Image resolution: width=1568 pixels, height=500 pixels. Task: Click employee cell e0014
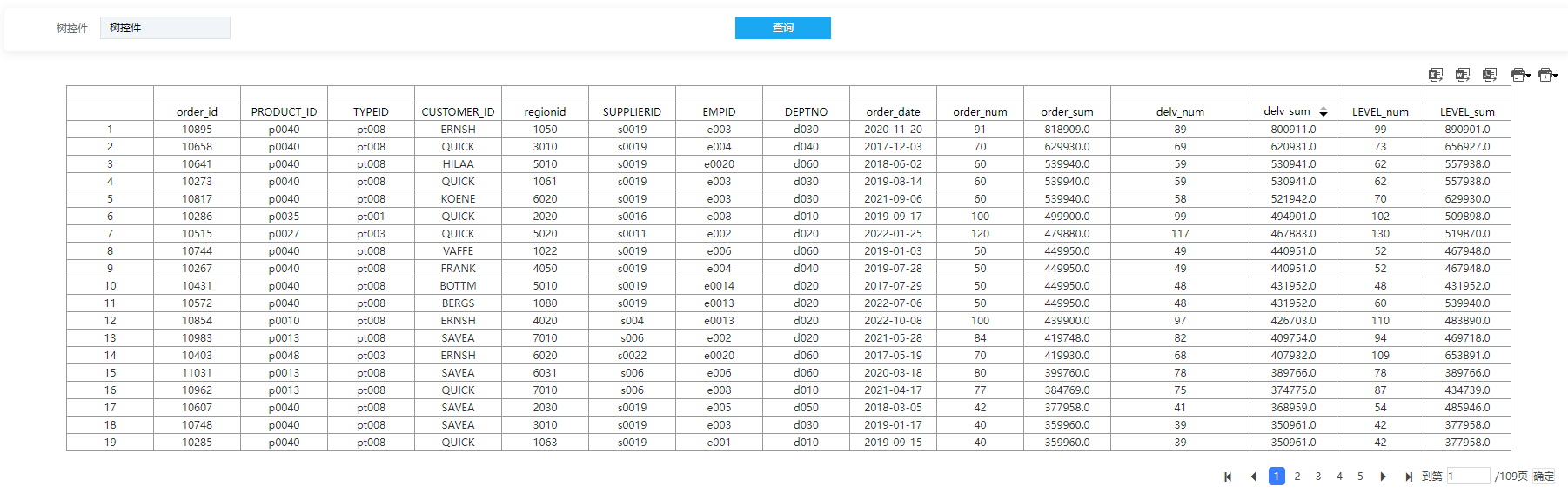(x=719, y=286)
